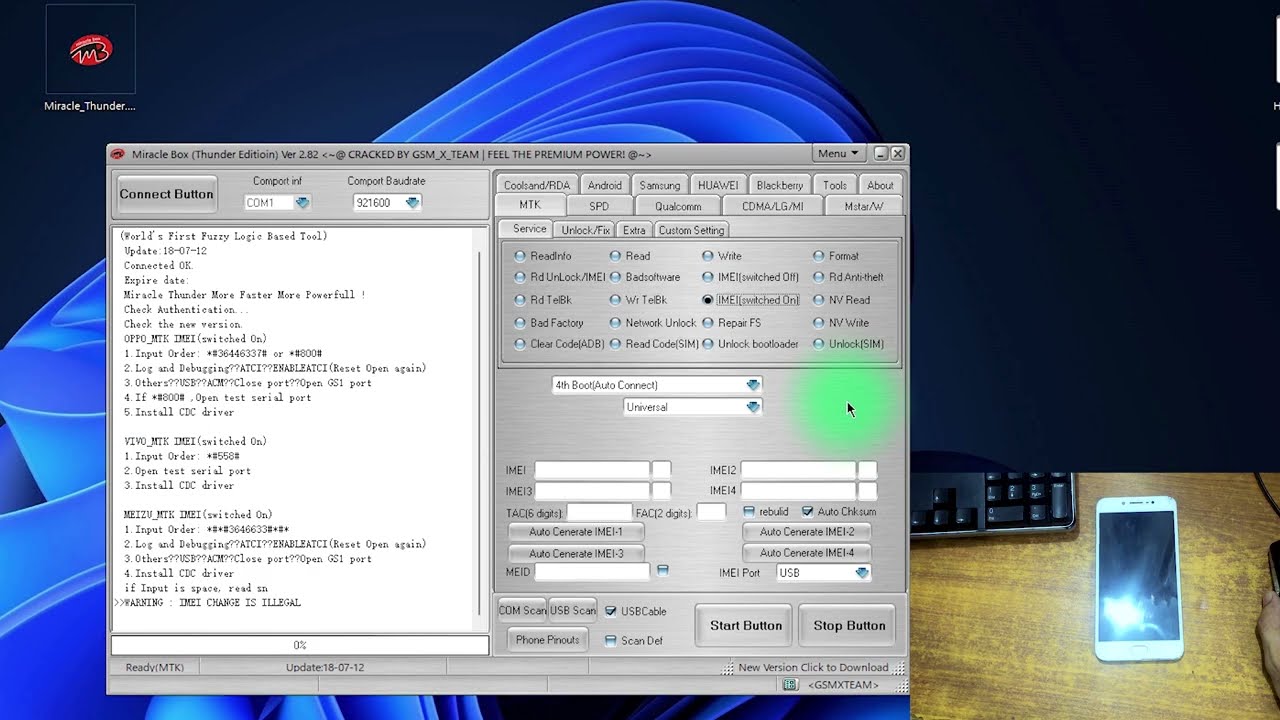
Task: Click the Connect Button
Action: click(166, 194)
